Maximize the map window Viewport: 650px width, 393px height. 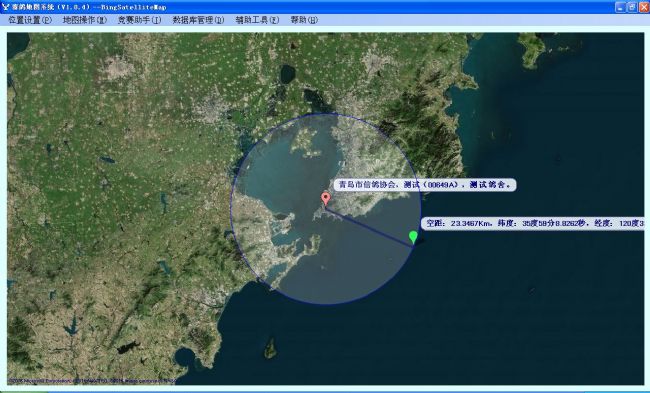point(632,7)
